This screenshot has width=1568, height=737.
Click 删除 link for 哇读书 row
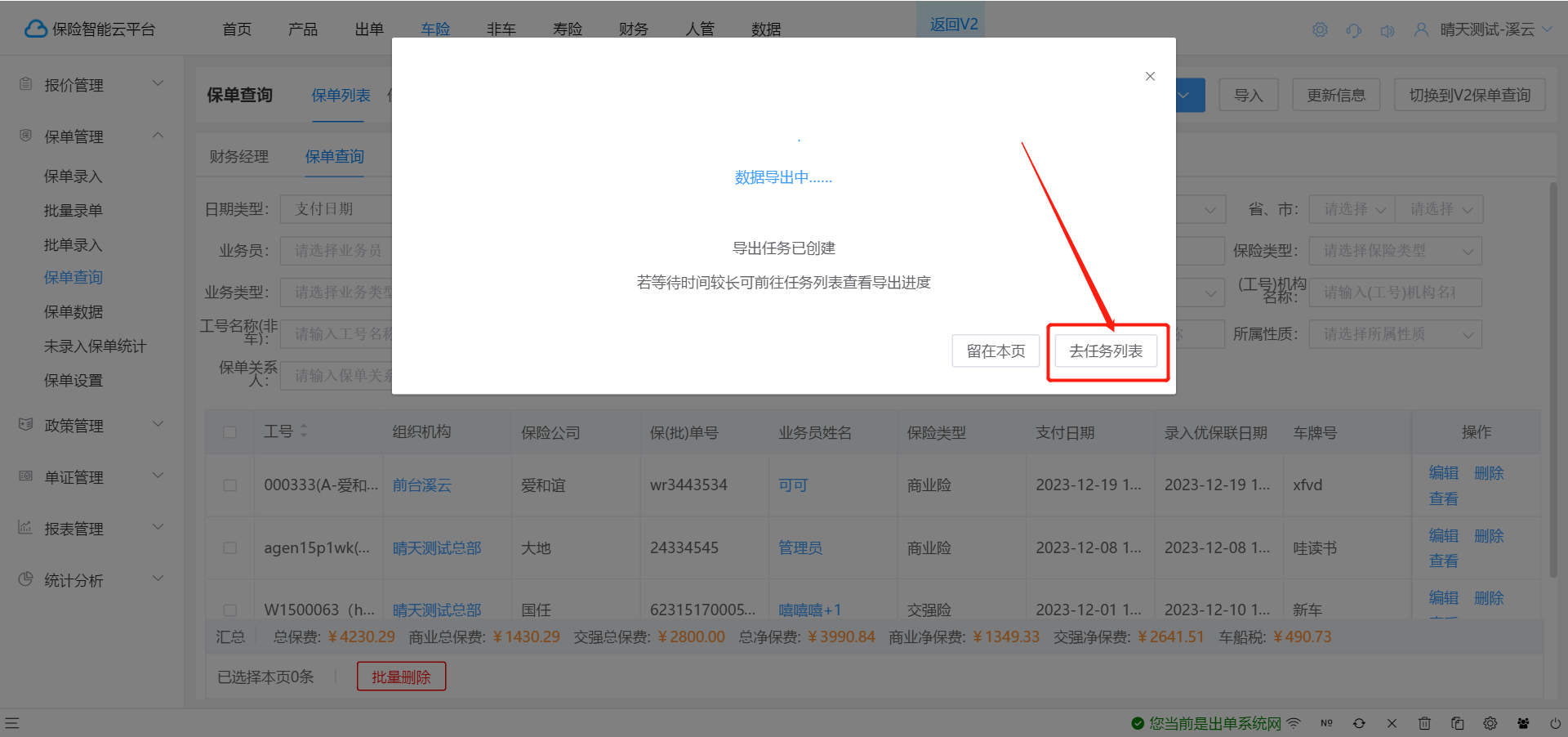point(1489,536)
